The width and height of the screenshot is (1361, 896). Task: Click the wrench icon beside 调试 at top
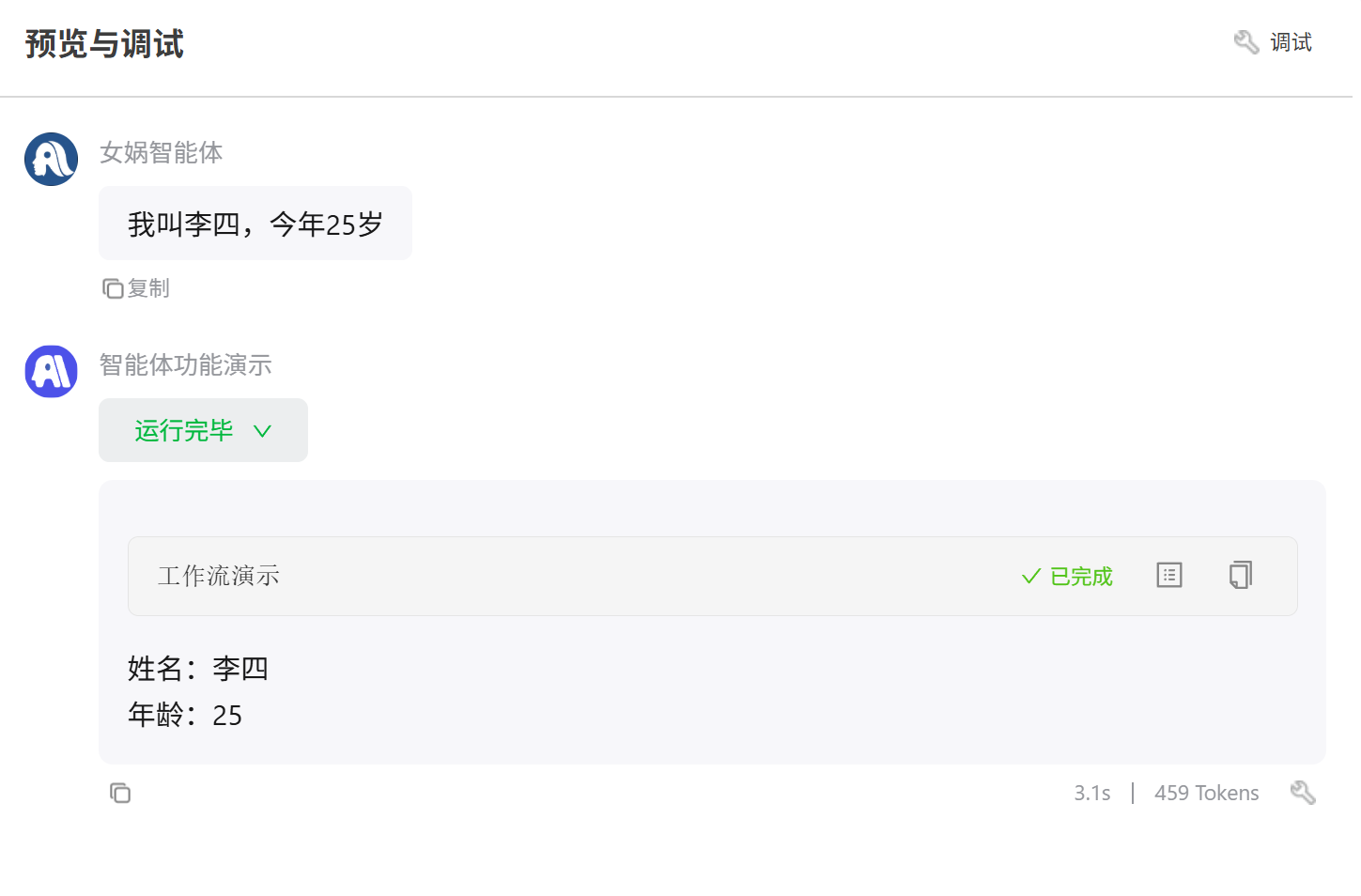click(1245, 42)
